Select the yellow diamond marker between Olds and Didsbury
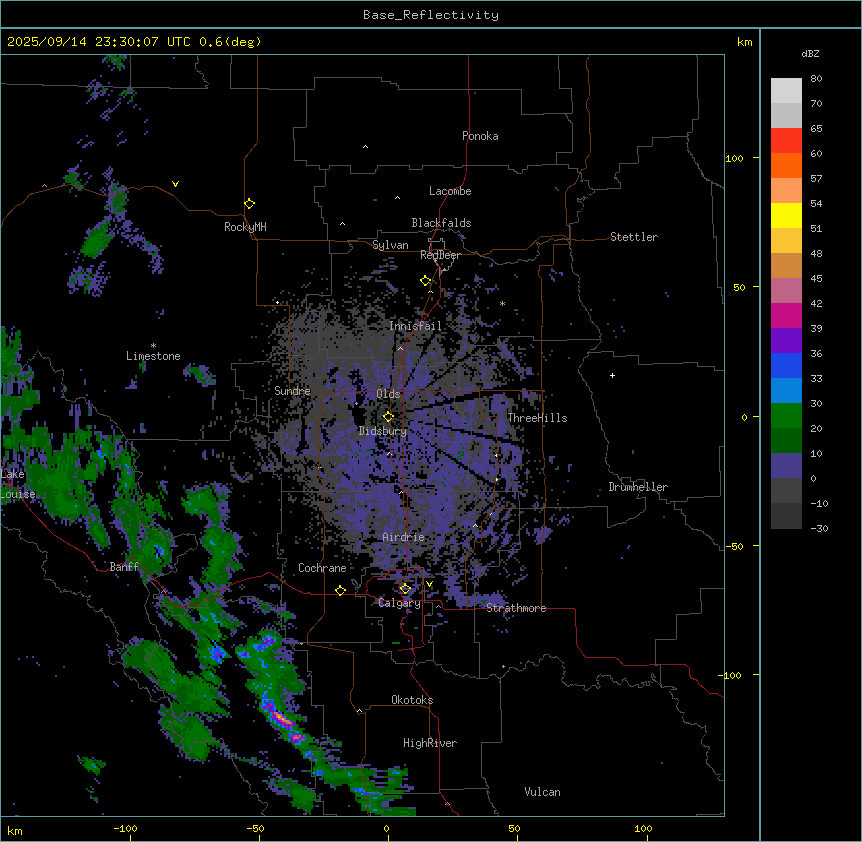Screen dimensions: 862x842 click(x=388, y=417)
